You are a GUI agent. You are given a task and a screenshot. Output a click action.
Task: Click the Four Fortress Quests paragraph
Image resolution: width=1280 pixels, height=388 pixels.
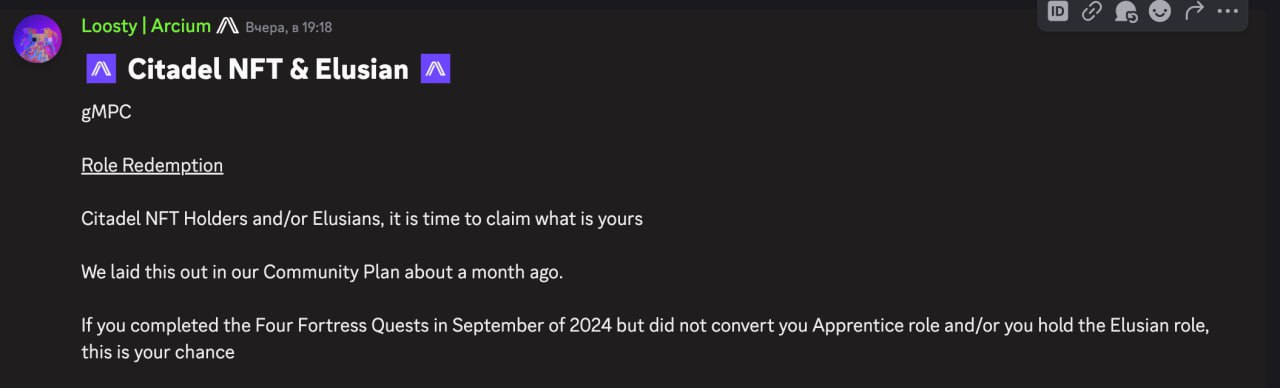(x=646, y=338)
